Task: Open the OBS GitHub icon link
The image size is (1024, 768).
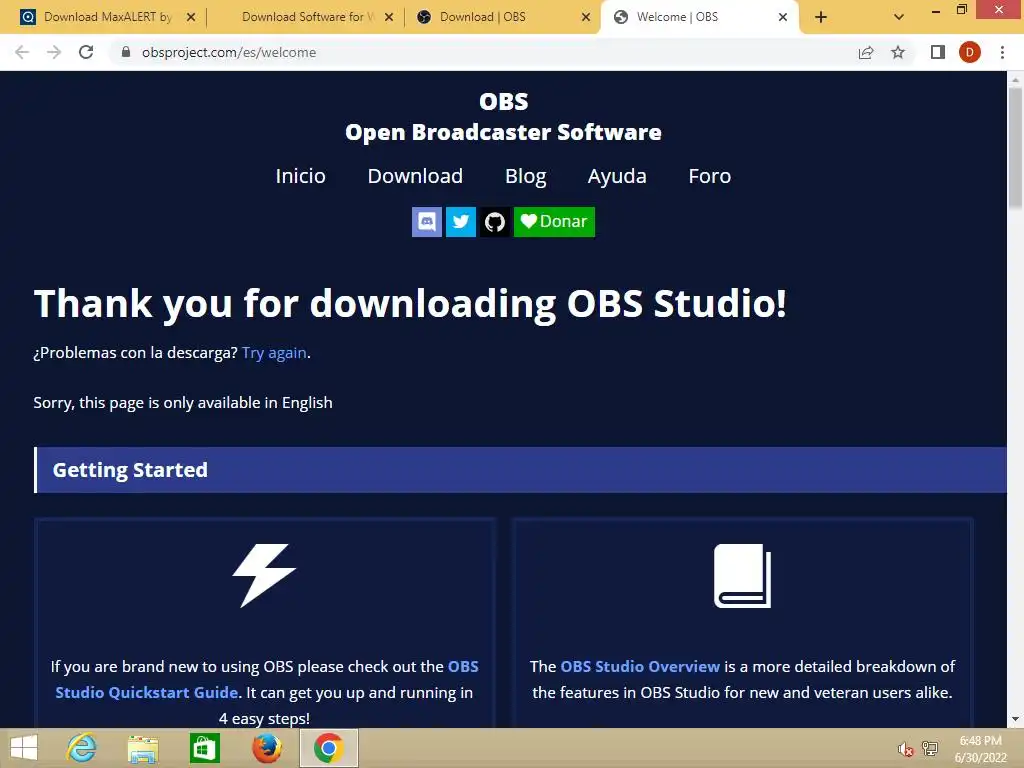Action: pyautogui.click(x=494, y=222)
